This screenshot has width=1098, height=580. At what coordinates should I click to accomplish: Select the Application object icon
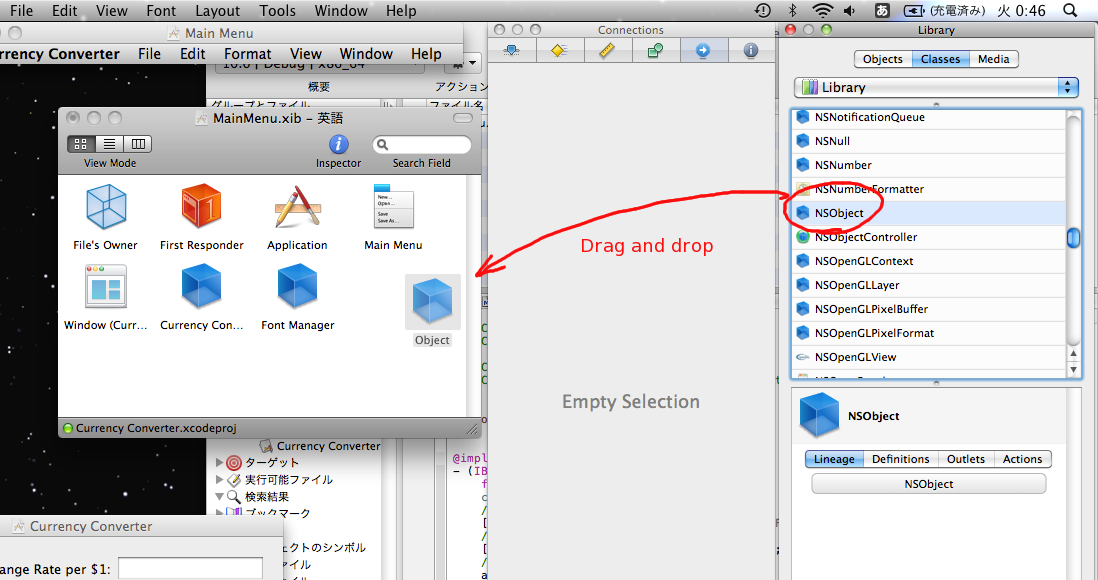pyautogui.click(x=298, y=206)
